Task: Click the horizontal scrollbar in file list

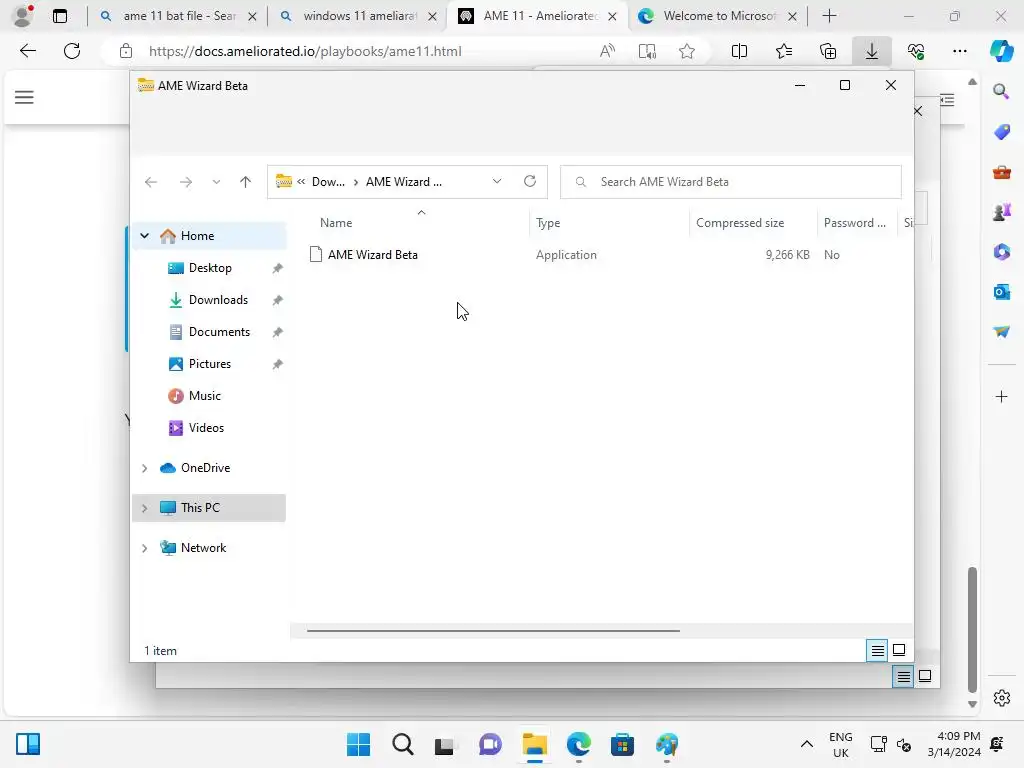Action: [x=493, y=631]
